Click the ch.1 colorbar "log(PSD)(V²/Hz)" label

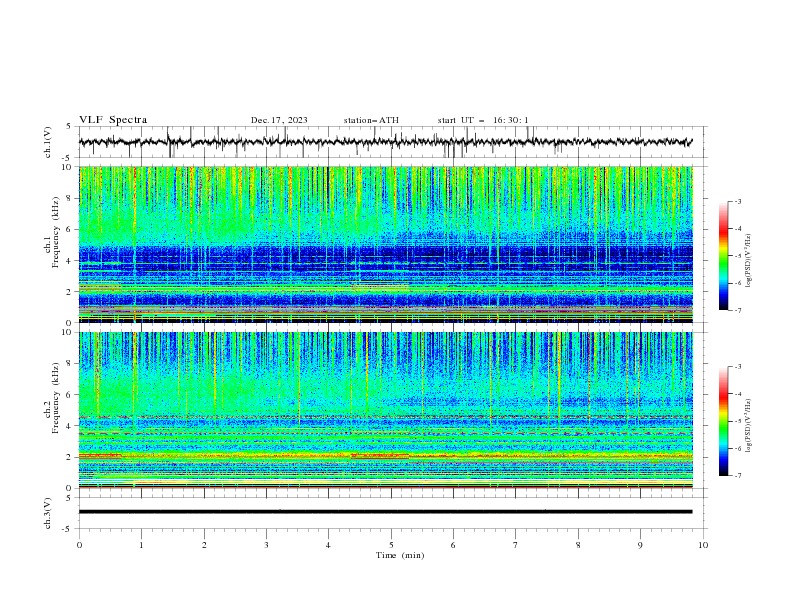750,261
